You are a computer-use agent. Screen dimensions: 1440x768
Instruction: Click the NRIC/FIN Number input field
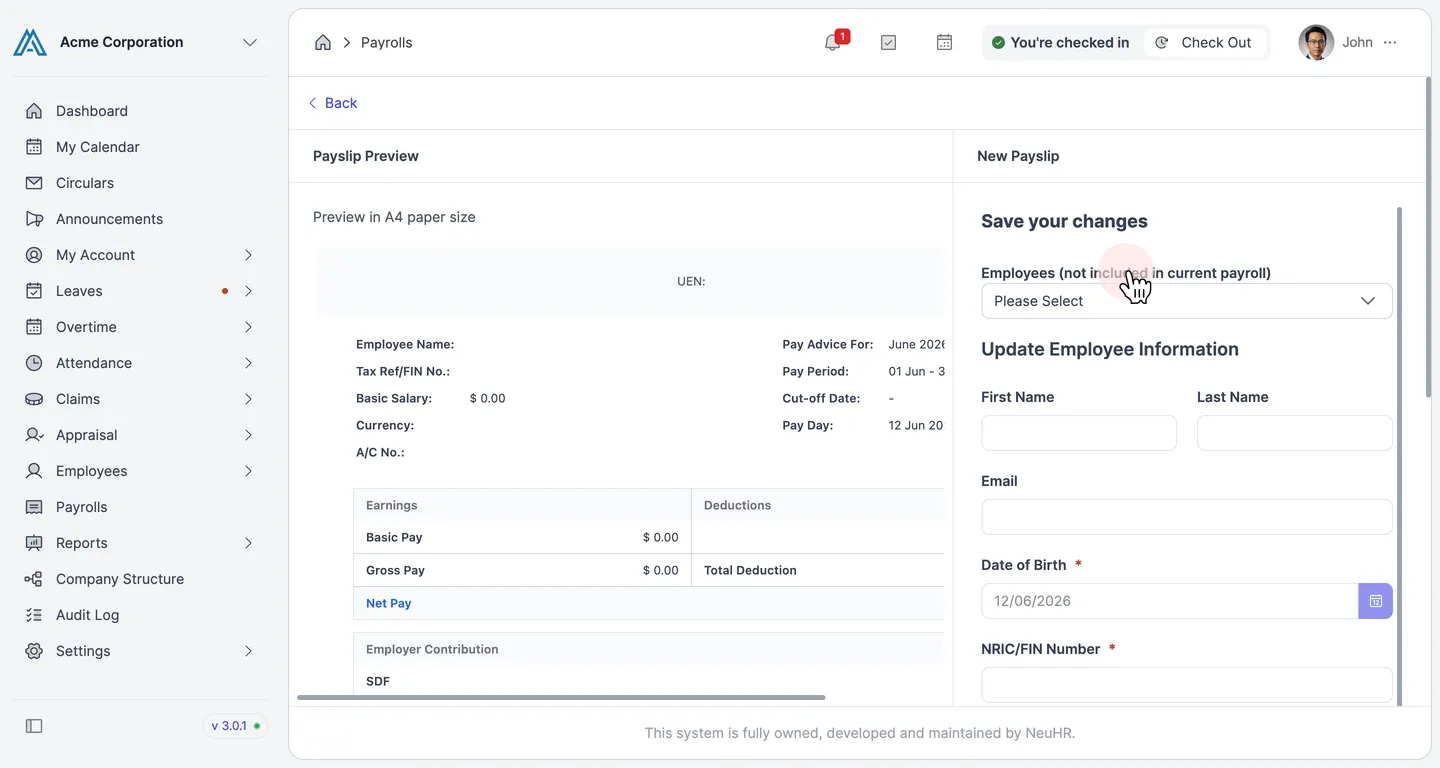[x=1187, y=685]
